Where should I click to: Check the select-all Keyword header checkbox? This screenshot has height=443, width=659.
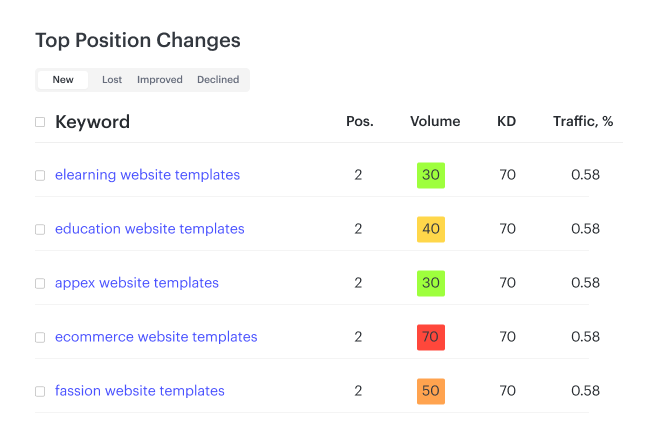pyautogui.click(x=40, y=122)
